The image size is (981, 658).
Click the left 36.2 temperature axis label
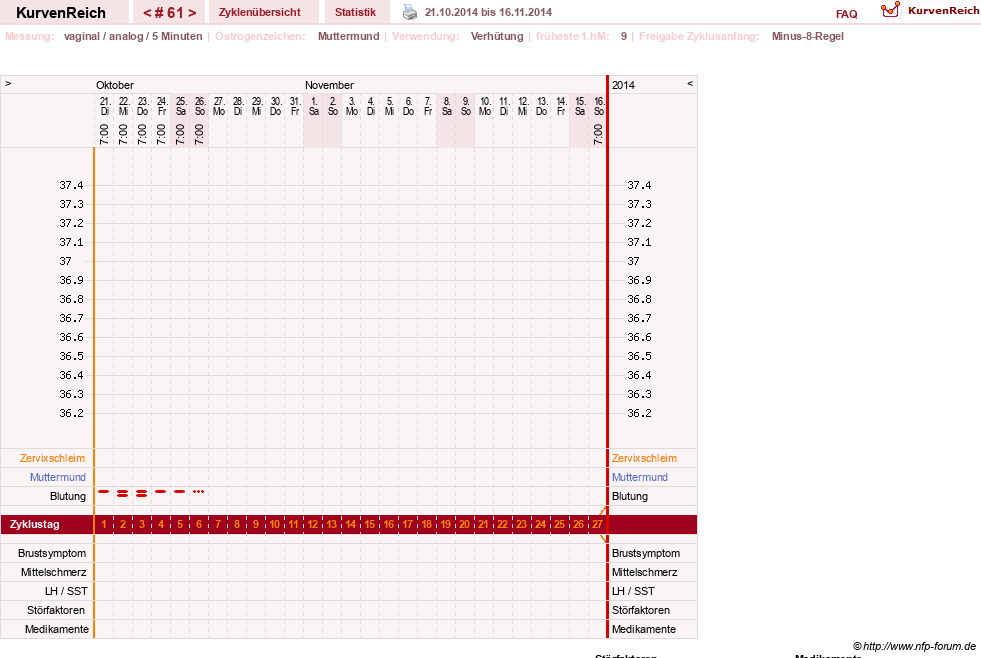pos(71,413)
